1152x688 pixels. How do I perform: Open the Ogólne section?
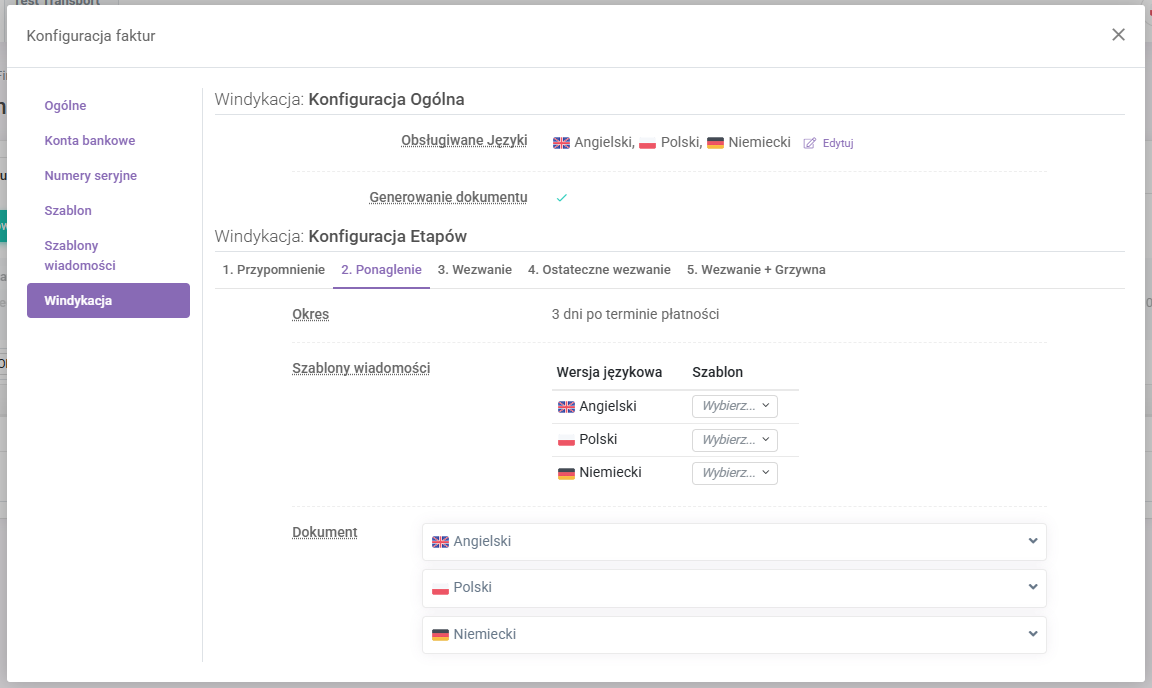65,105
